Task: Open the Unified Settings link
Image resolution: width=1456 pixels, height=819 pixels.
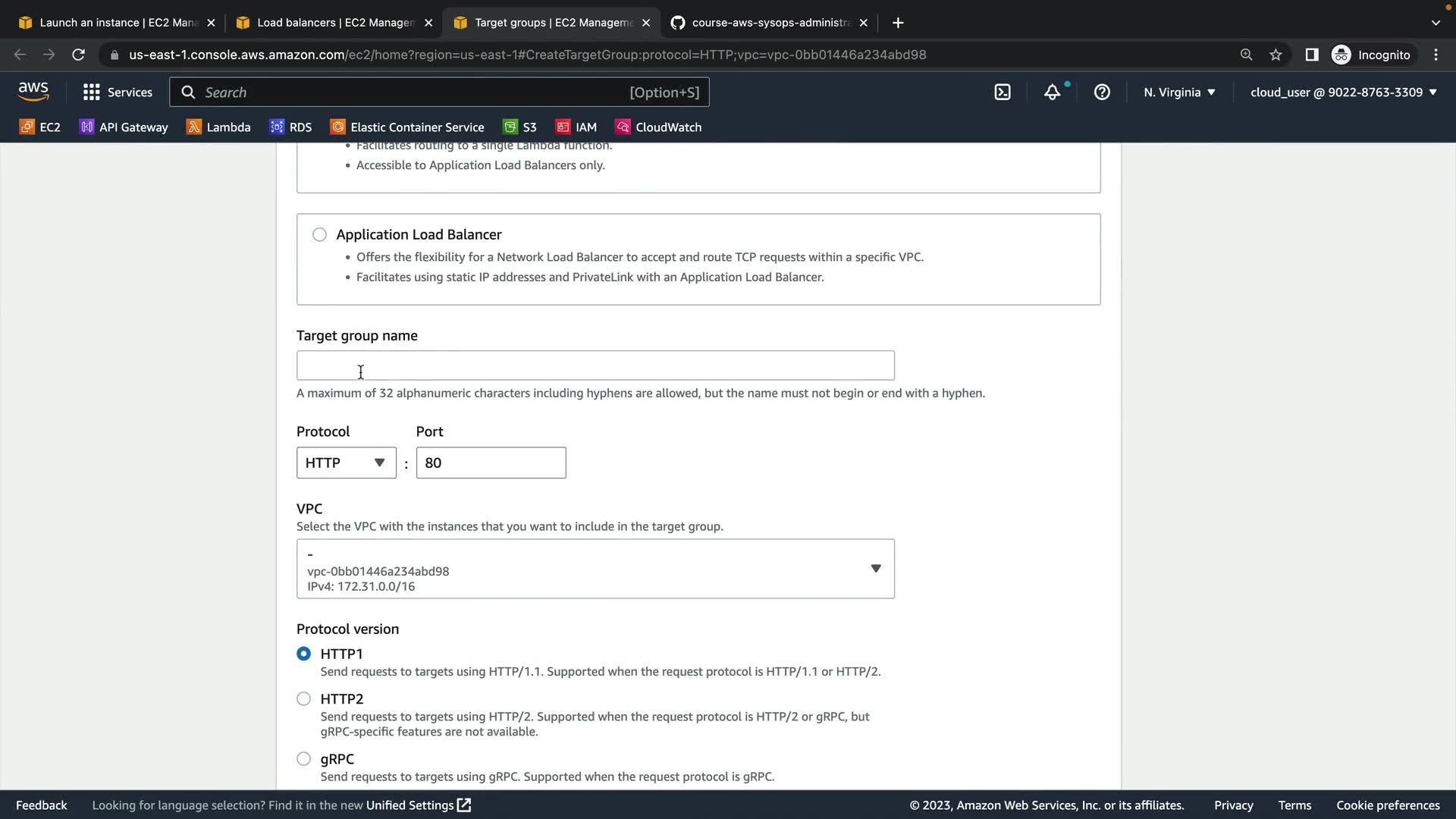Action: pyautogui.click(x=418, y=805)
